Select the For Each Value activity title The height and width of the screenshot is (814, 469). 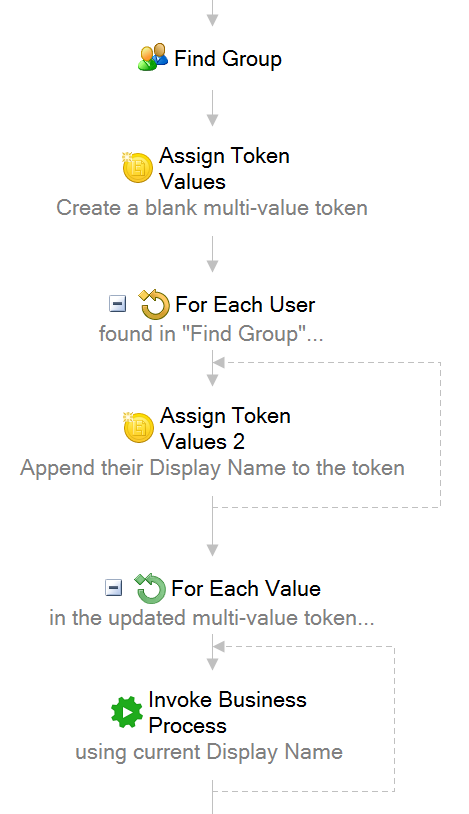(x=246, y=589)
